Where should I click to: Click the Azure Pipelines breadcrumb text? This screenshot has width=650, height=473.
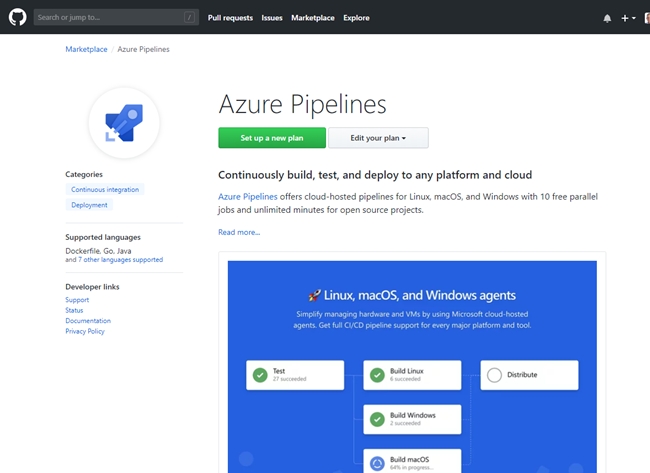tap(143, 49)
